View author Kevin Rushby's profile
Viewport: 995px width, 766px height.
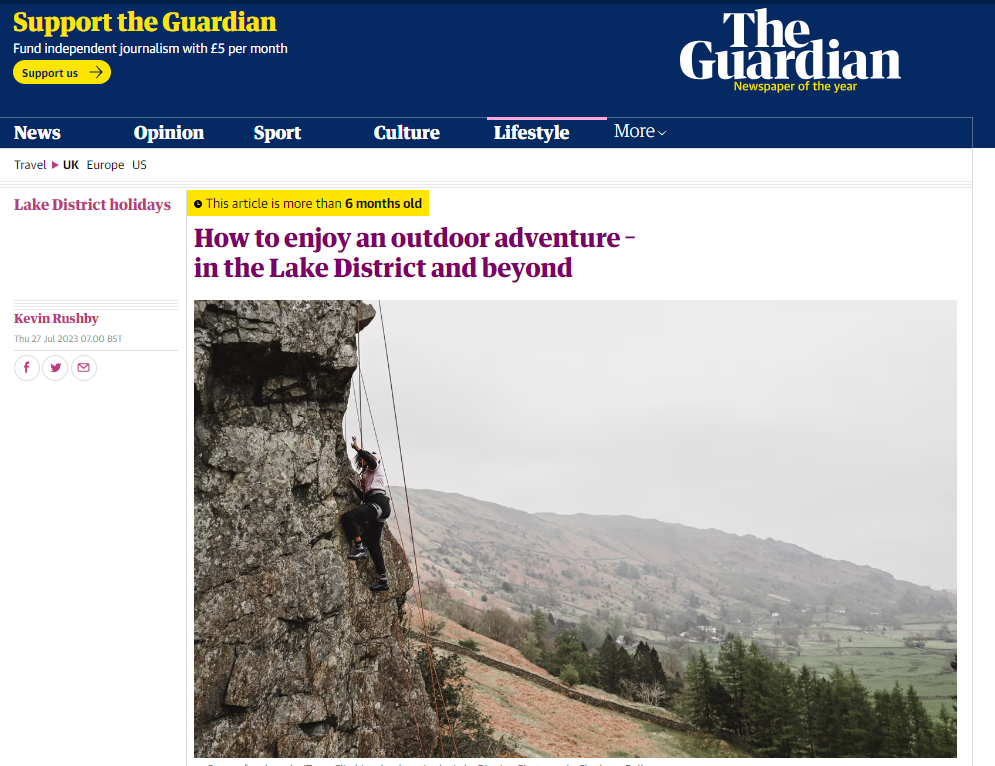click(x=56, y=319)
